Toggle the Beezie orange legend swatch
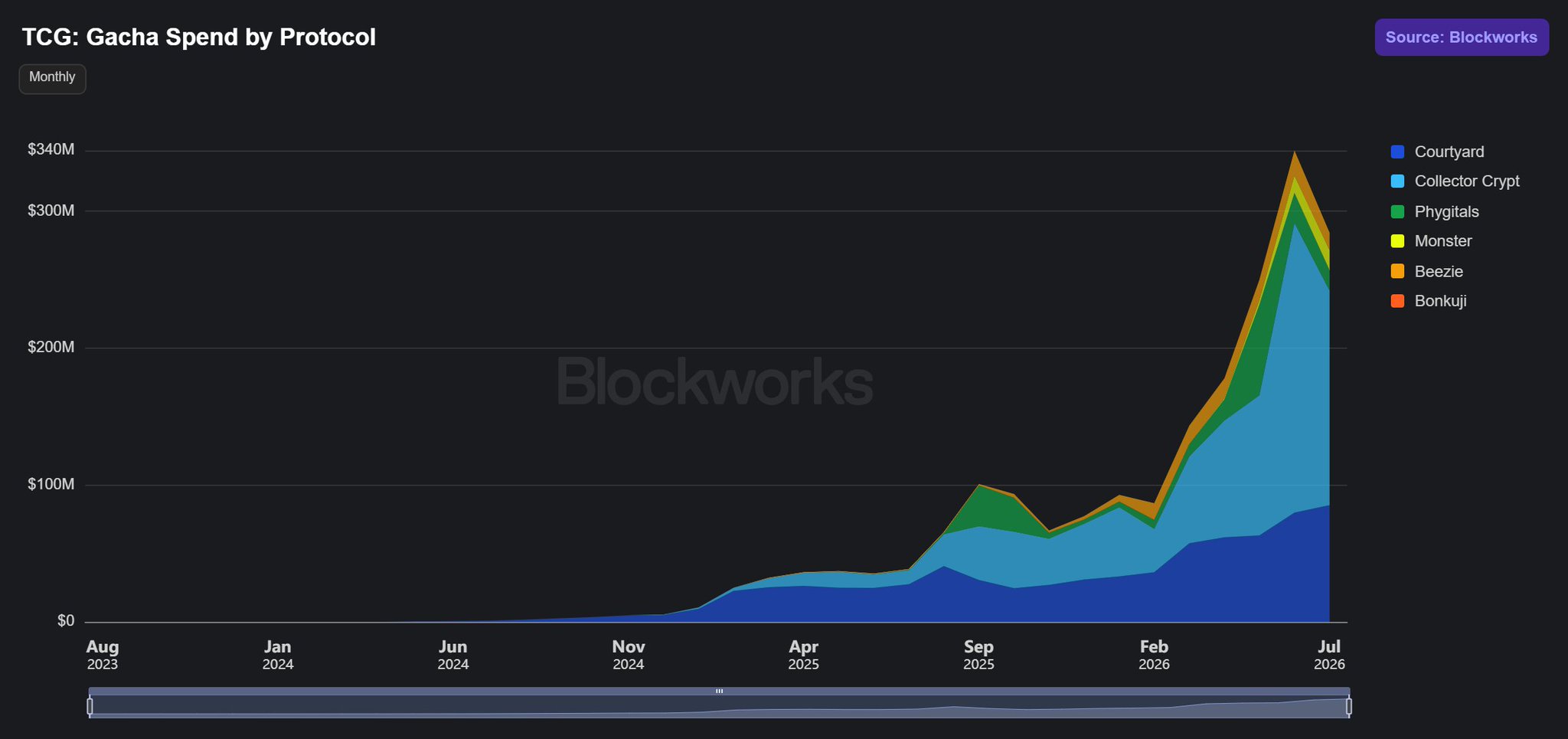The width and height of the screenshot is (1568, 739). coord(1397,271)
